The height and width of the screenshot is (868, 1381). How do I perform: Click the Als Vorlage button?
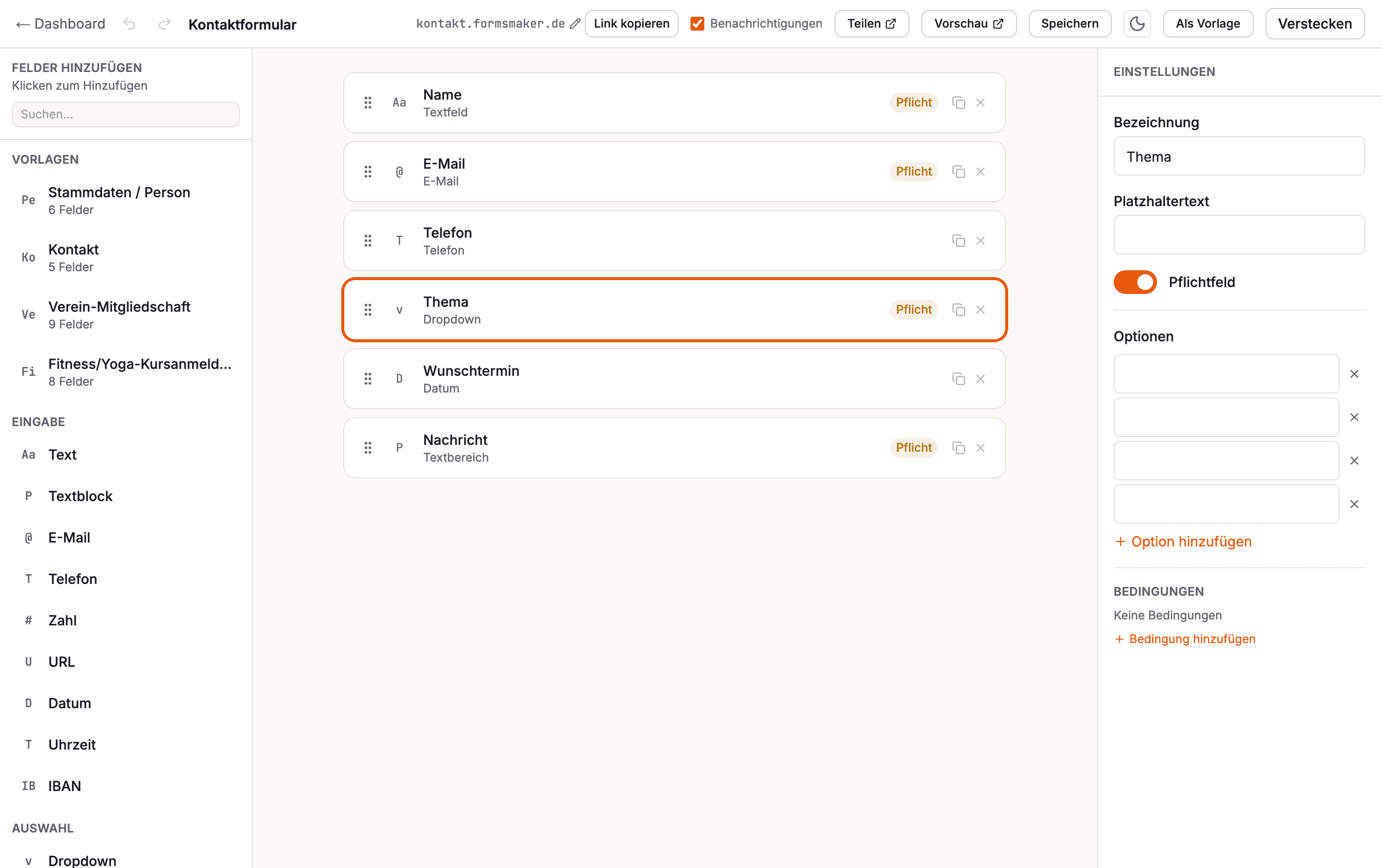click(x=1208, y=24)
